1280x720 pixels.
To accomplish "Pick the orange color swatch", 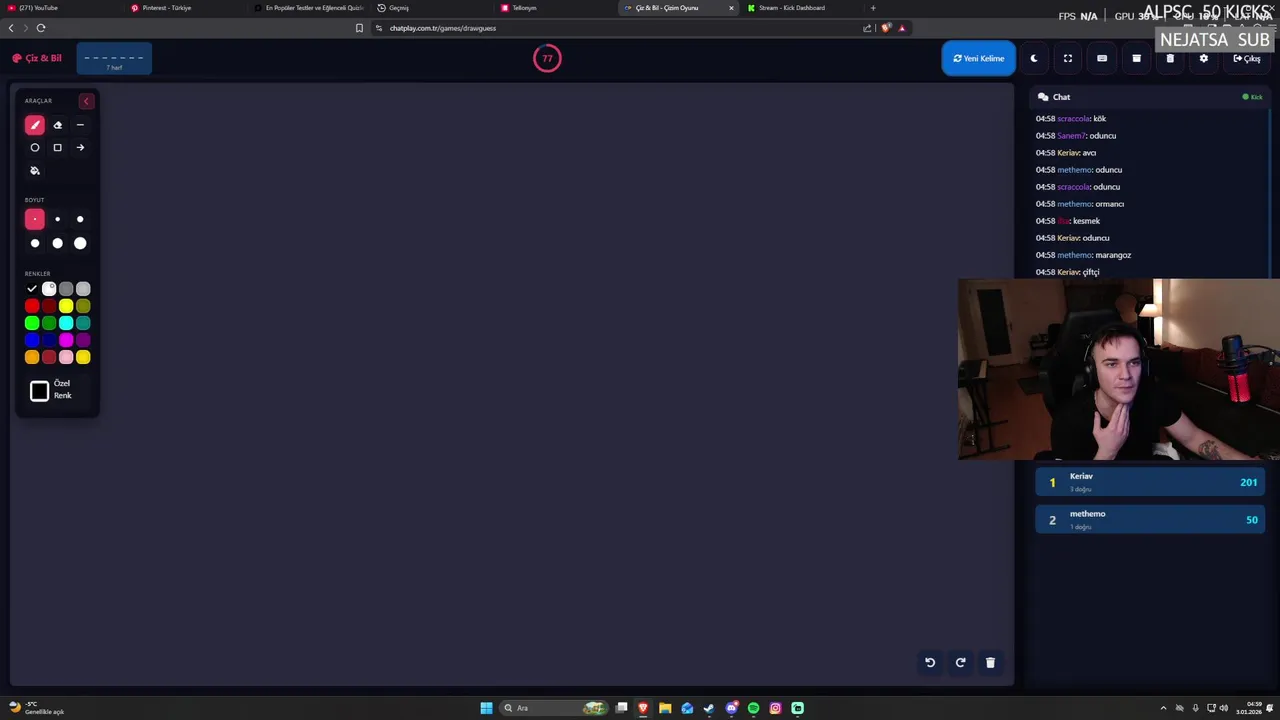I will [x=32, y=357].
